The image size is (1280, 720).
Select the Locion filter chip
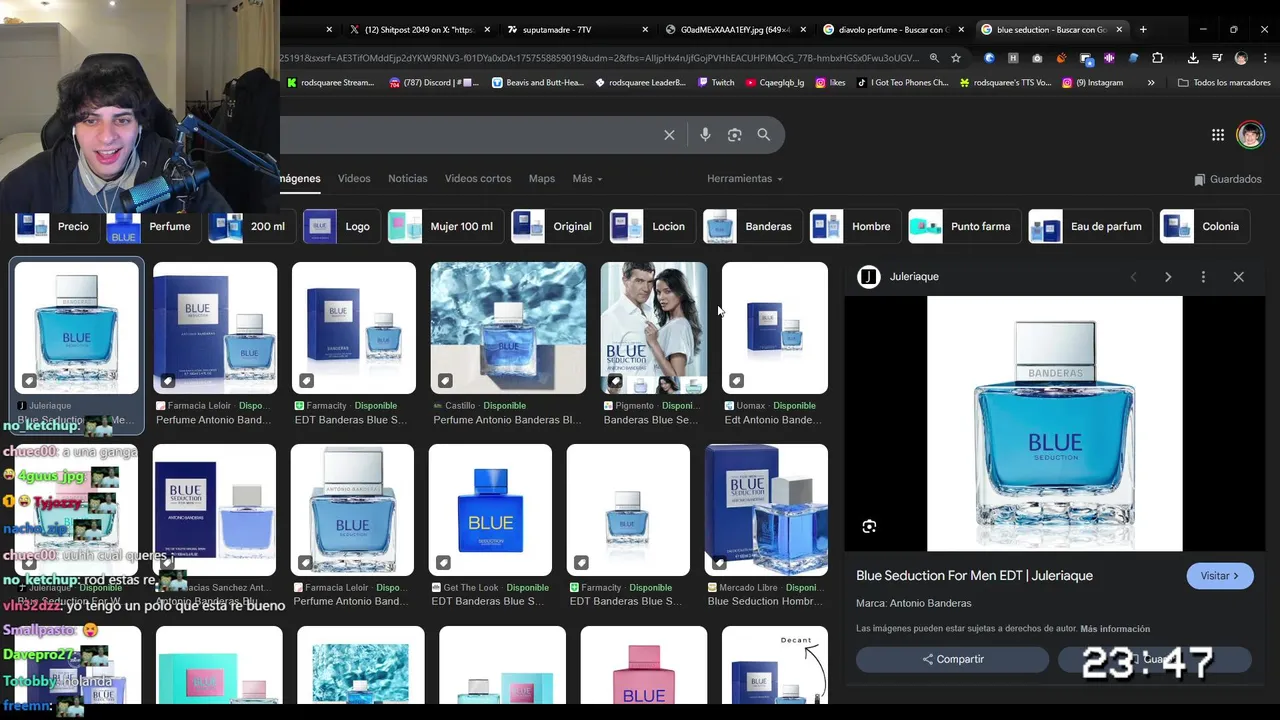point(651,227)
